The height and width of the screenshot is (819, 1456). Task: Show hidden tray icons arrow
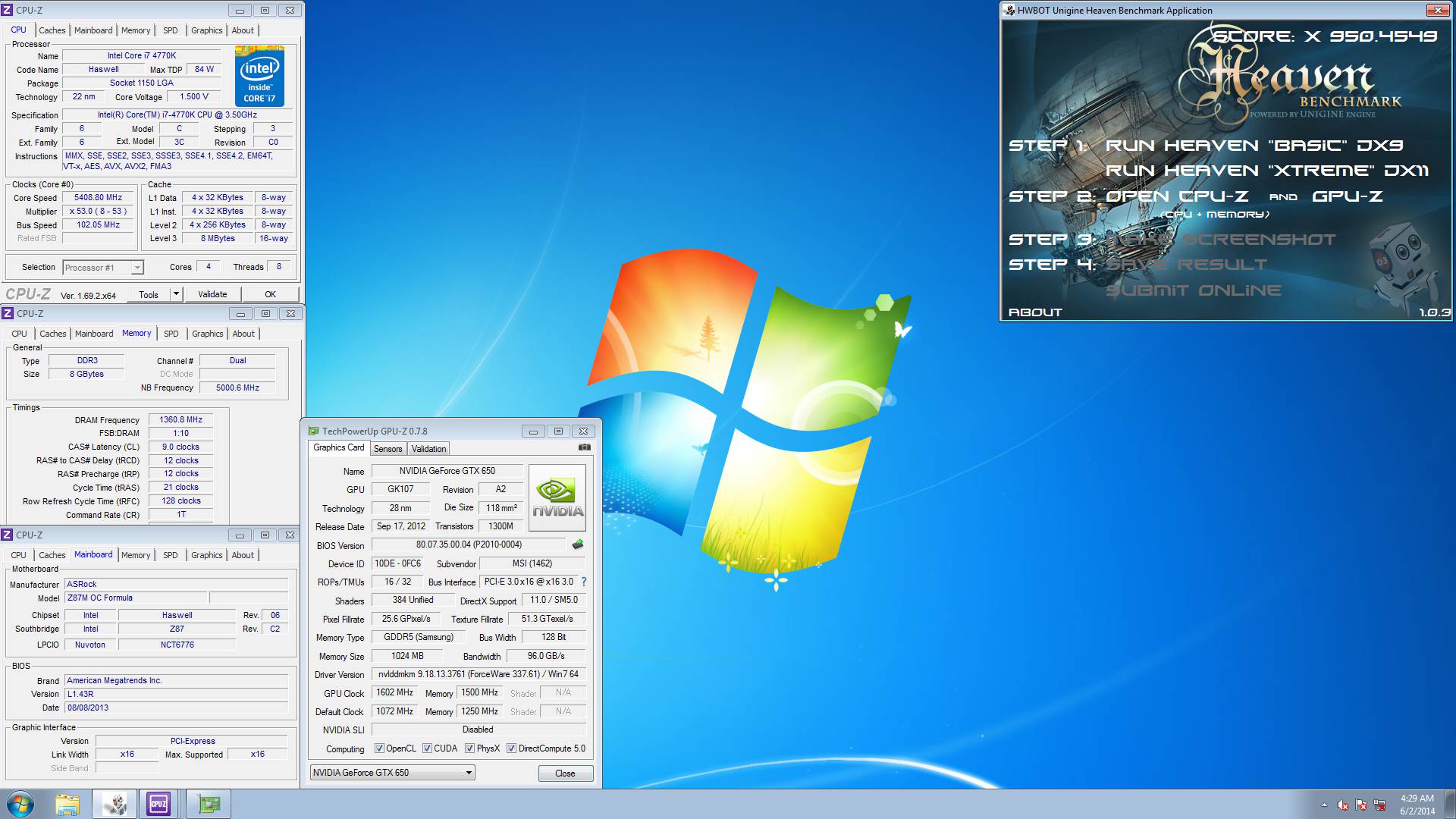coord(1324,805)
